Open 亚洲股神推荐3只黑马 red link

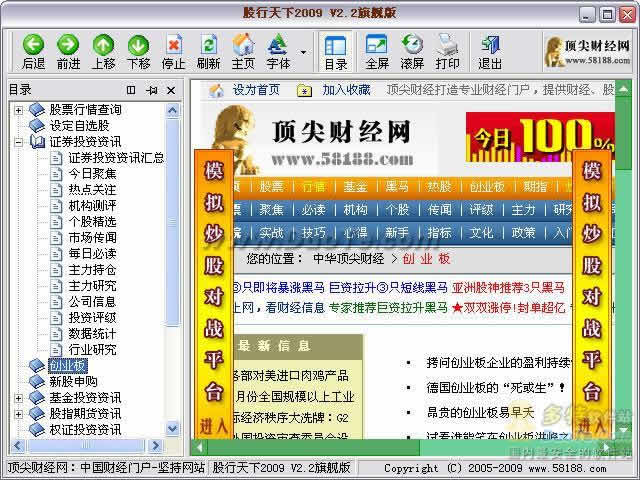[508, 287]
